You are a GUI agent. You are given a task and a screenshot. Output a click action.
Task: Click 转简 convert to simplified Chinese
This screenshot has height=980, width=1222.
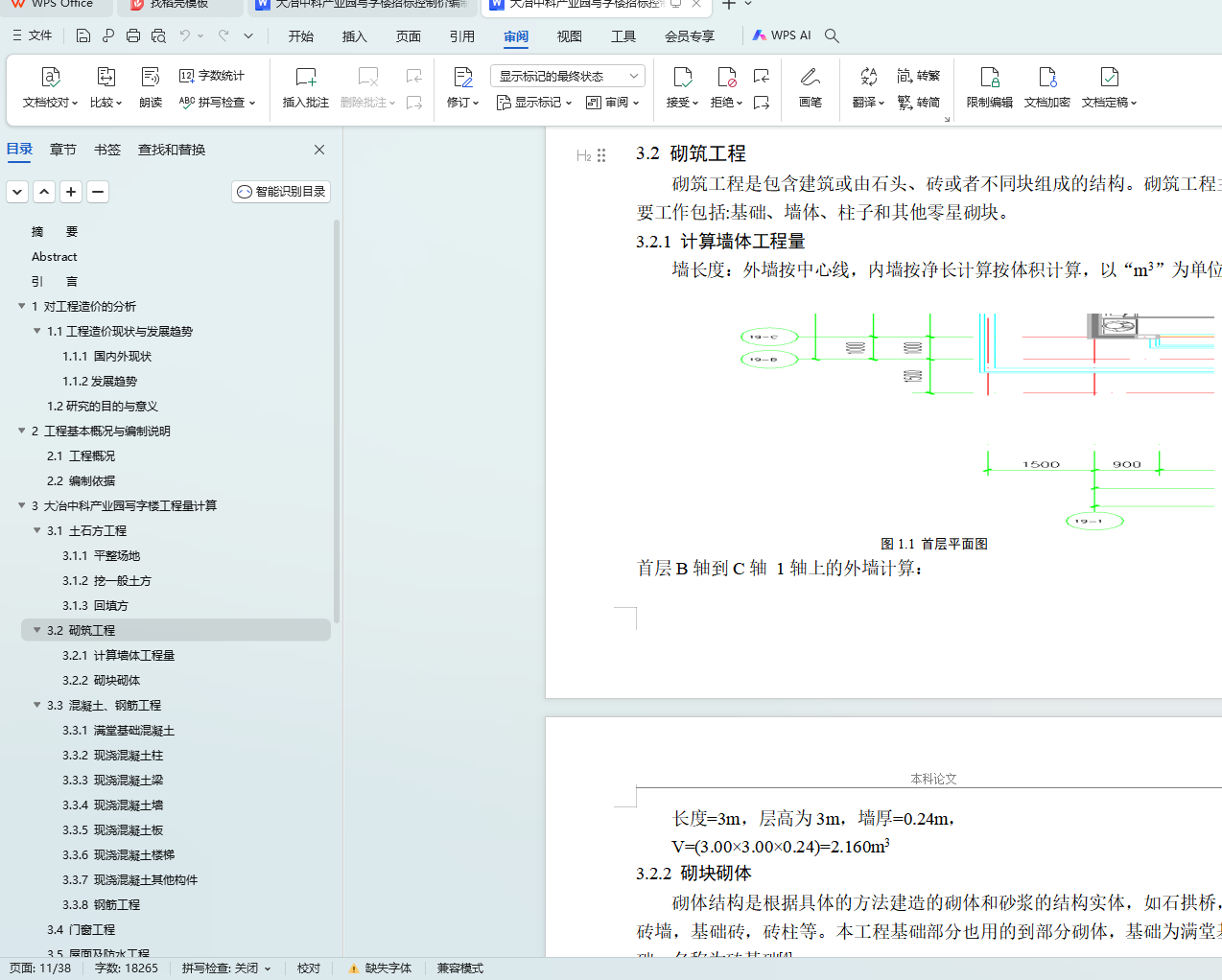click(919, 103)
